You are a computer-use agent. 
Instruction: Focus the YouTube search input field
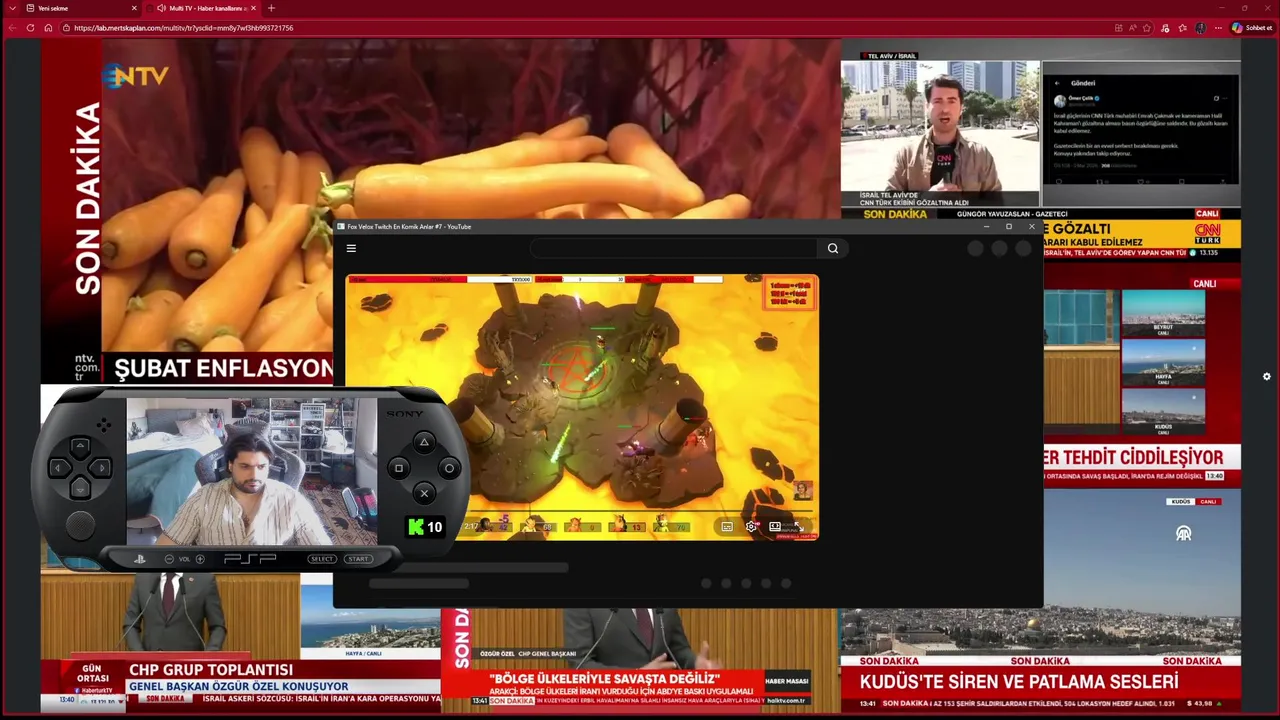click(673, 248)
